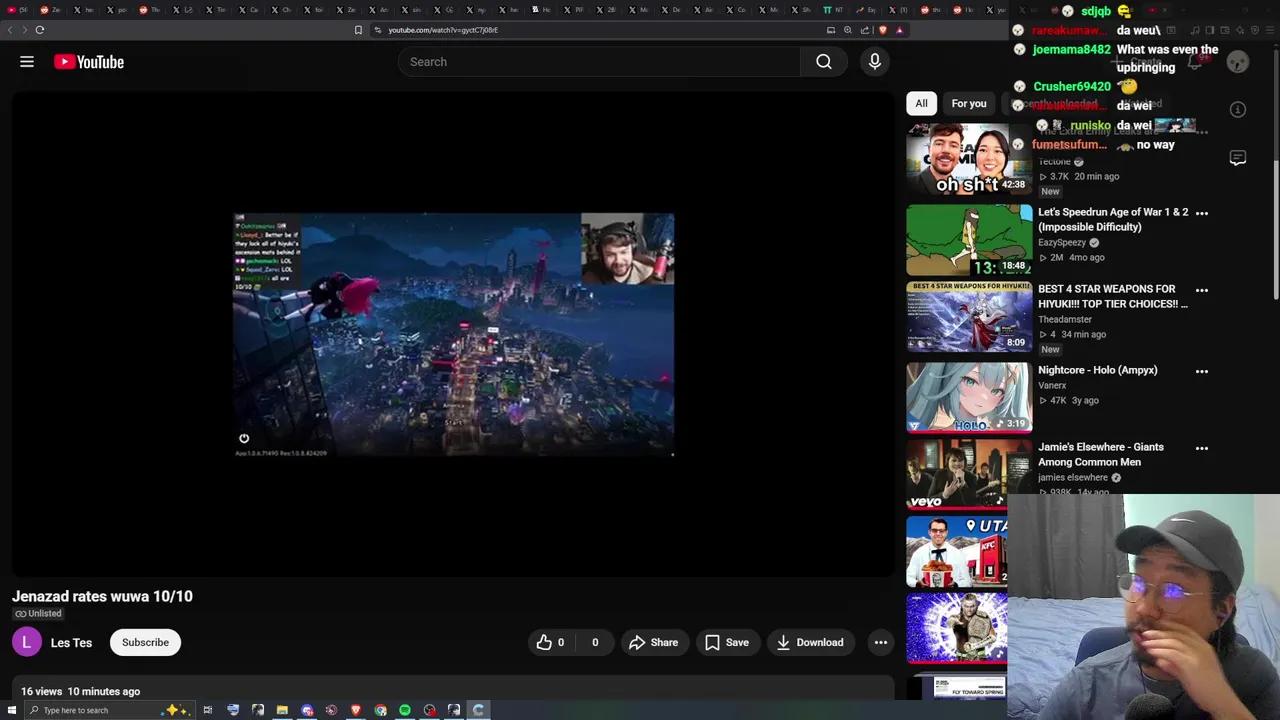Click the info icon at right edge
This screenshot has width=1280, height=720.
[1238, 110]
